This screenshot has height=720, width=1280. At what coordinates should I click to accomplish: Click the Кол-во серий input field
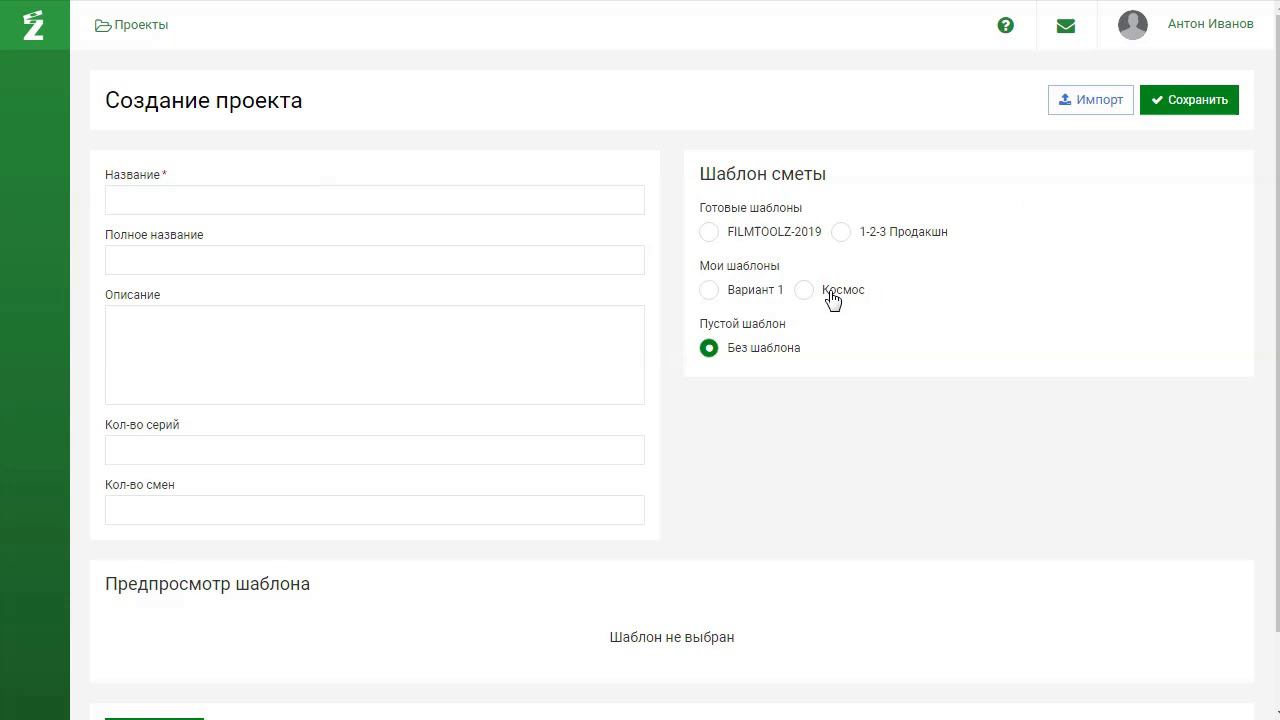375,450
